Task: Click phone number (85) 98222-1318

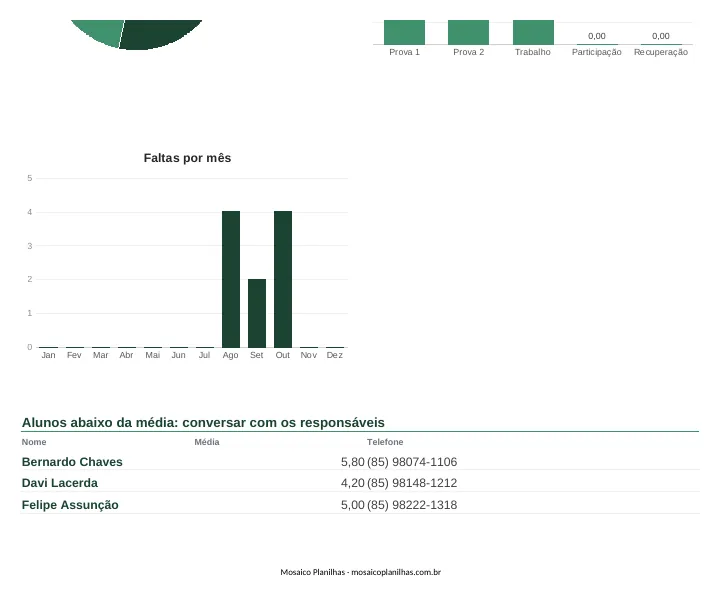Action: coord(412,505)
